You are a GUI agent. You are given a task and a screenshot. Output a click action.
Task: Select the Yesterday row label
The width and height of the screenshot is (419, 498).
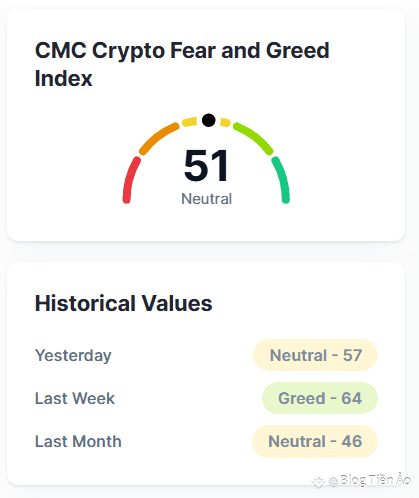73,356
